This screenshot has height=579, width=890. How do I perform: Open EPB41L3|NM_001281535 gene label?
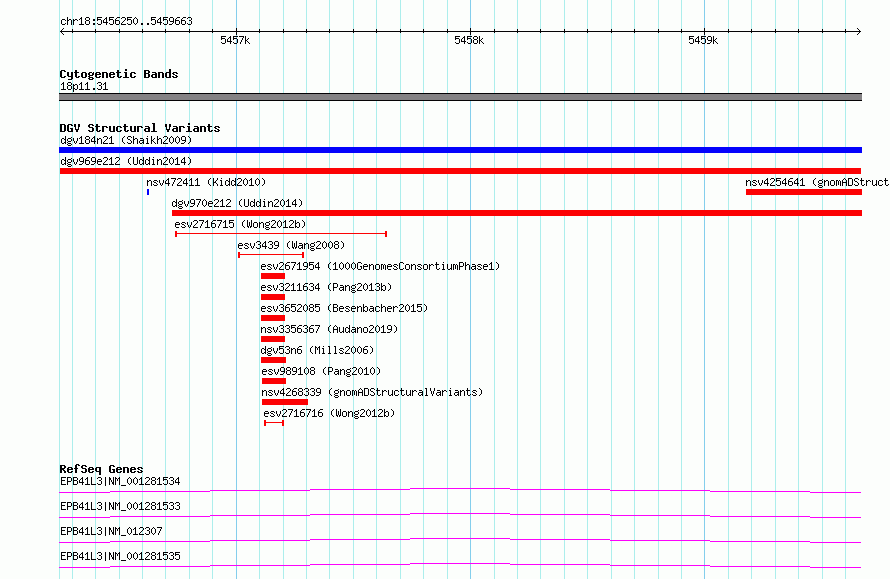point(120,556)
